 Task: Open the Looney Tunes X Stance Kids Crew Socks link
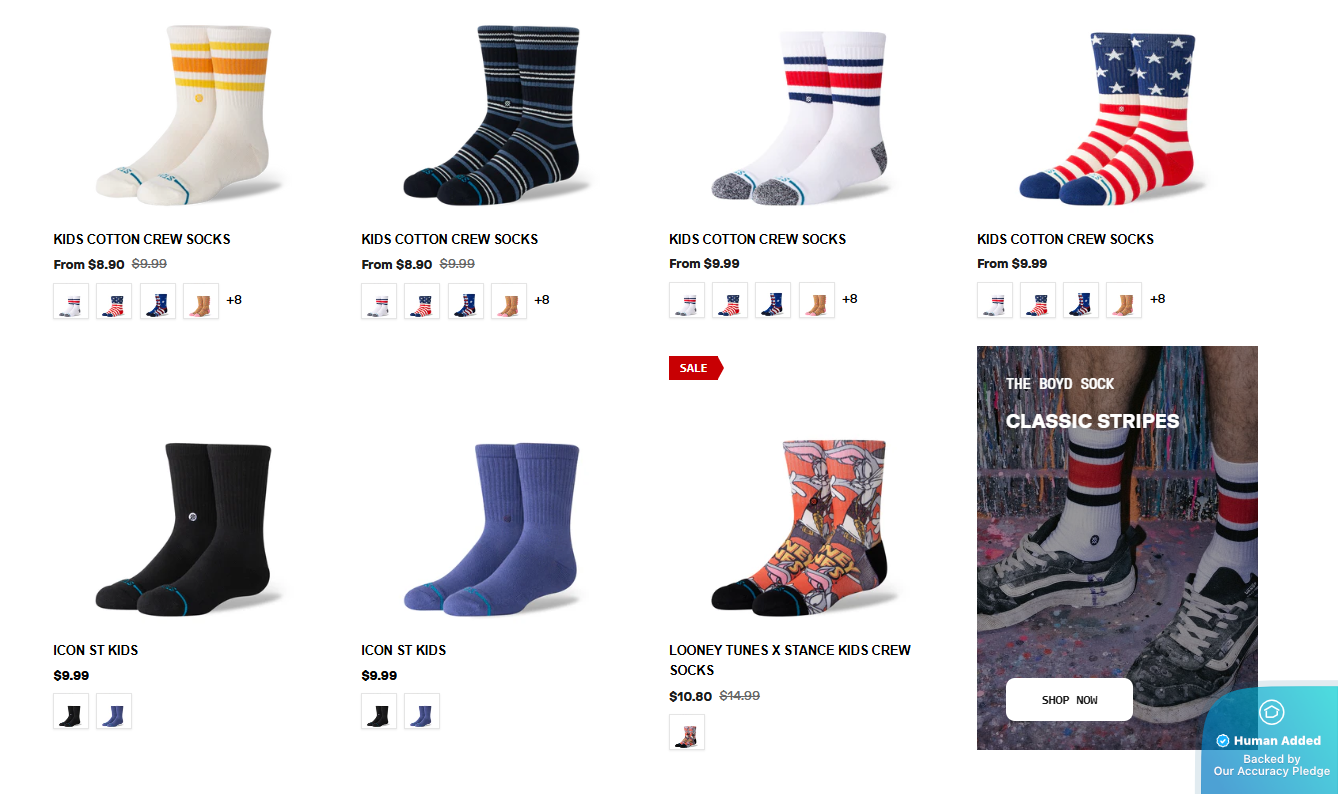pyautogui.click(x=790, y=660)
